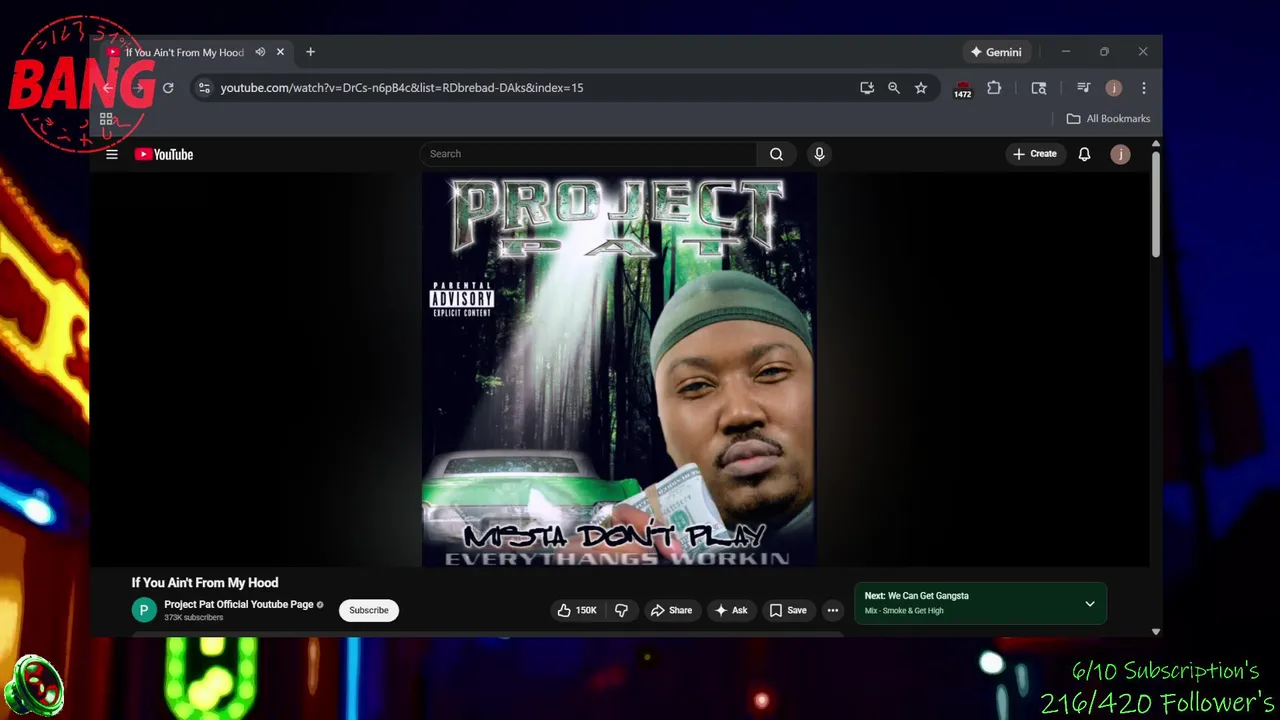This screenshot has height=720, width=1280.
Task: Open the red extension with 1472 badge
Action: [962, 89]
